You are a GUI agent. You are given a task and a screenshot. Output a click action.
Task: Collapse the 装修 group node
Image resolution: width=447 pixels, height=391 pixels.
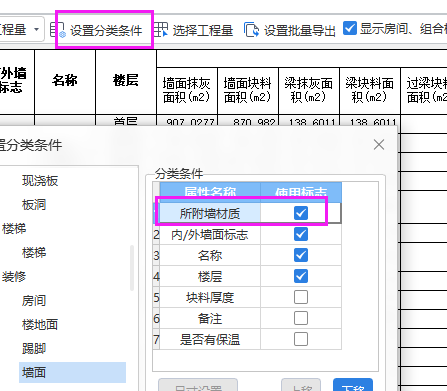[x=14, y=277]
